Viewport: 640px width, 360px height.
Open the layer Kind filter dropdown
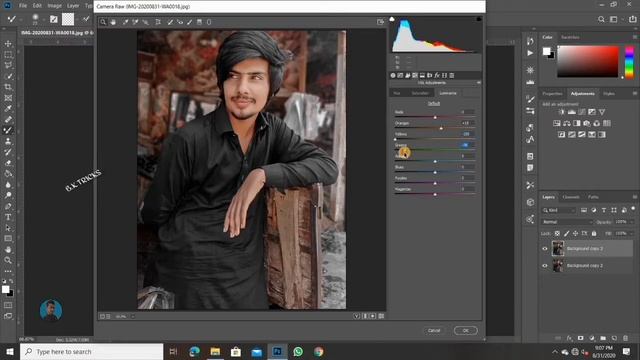click(559, 210)
